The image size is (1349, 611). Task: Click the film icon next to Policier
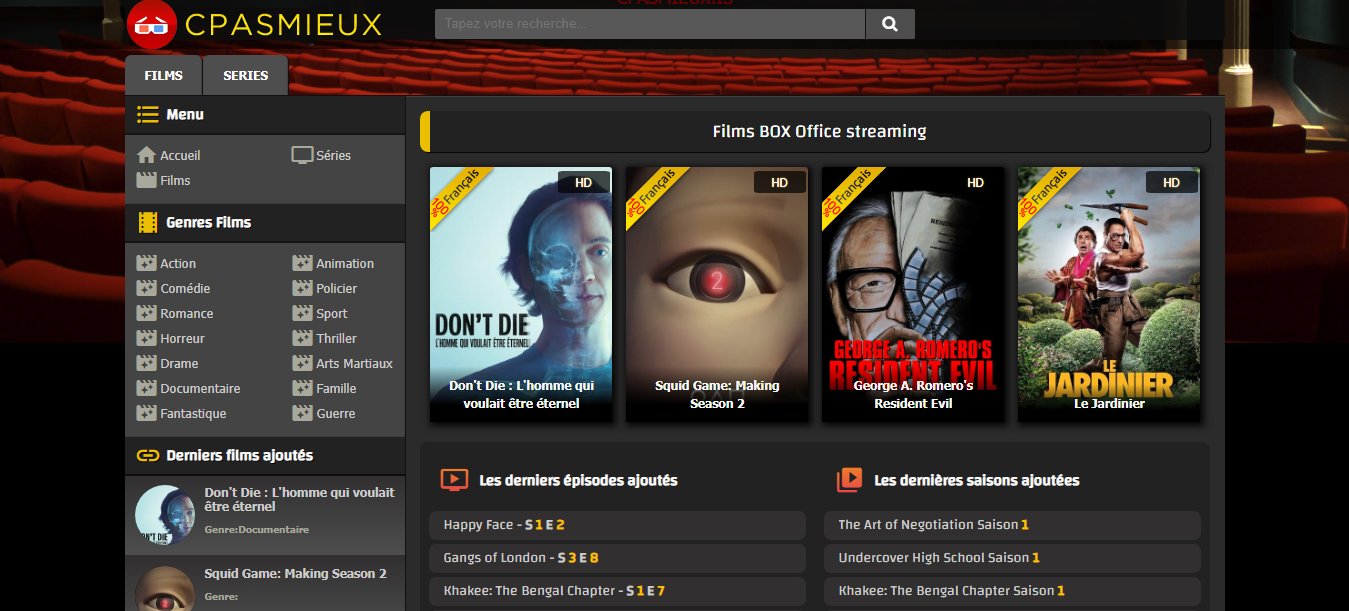302,288
